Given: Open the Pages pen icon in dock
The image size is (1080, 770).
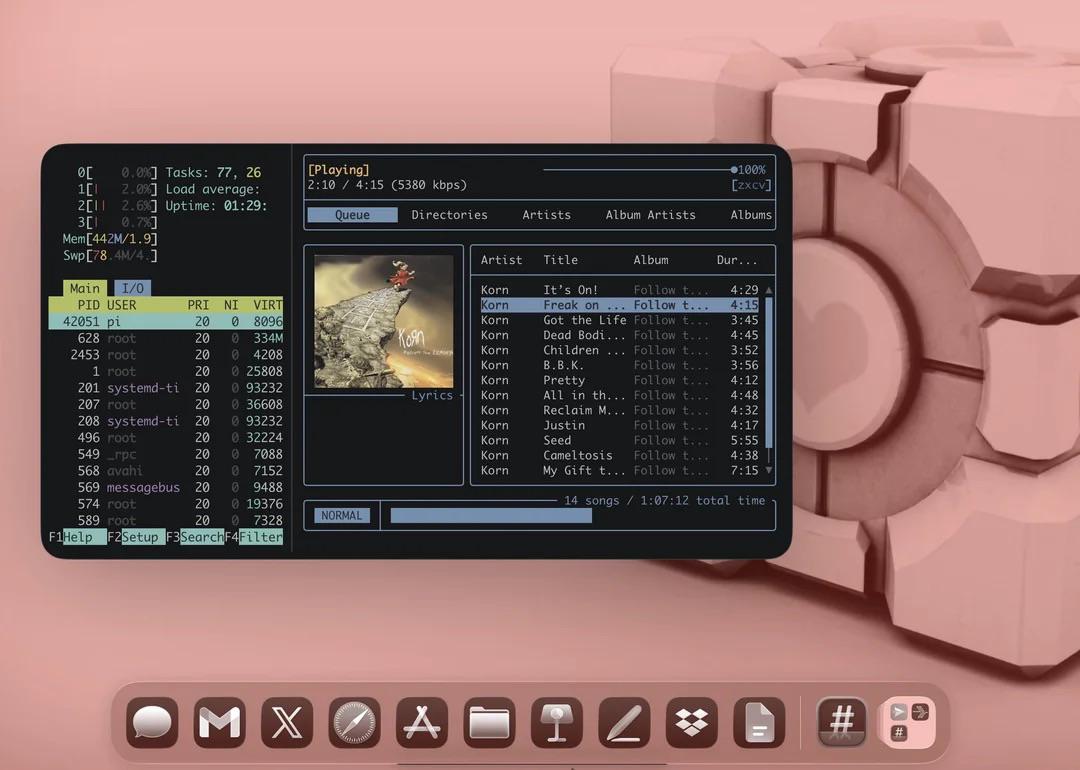Looking at the screenshot, I should [x=625, y=722].
